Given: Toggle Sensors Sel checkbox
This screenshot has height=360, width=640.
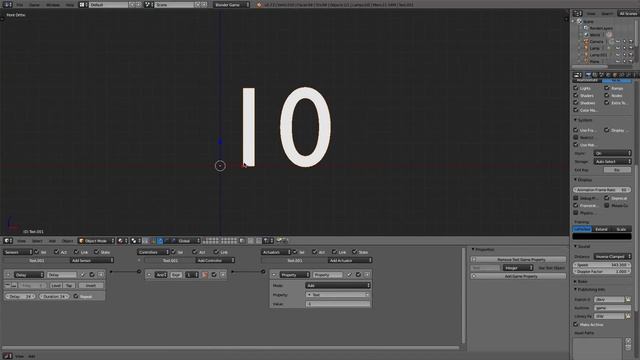Looking at the screenshot, I should coord(37,252).
